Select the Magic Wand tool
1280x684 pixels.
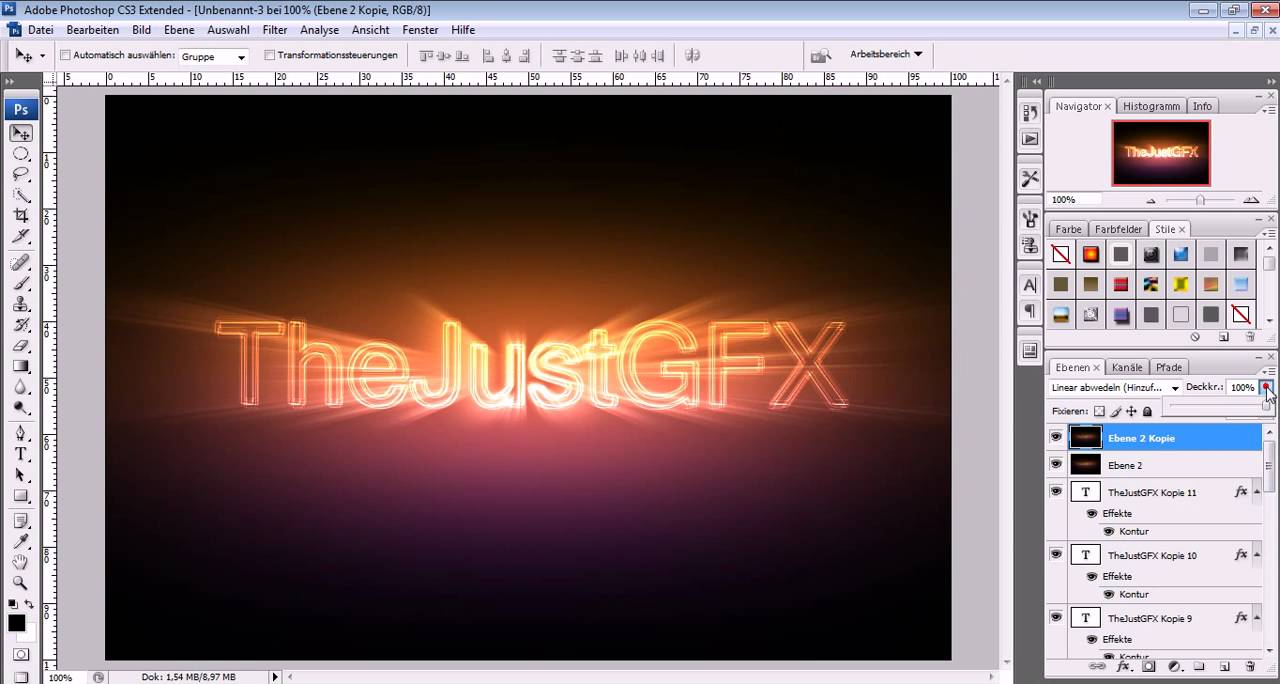[x=21, y=195]
